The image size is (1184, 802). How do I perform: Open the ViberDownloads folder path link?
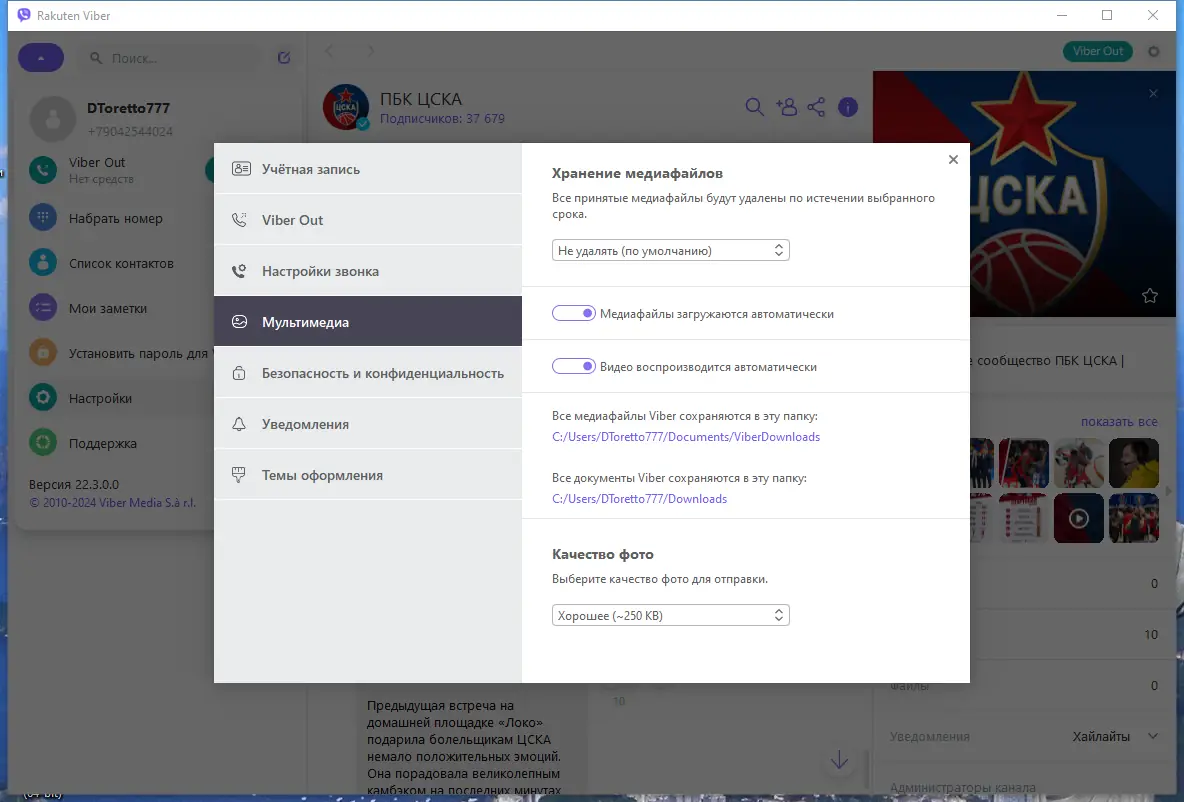pos(687,437)
